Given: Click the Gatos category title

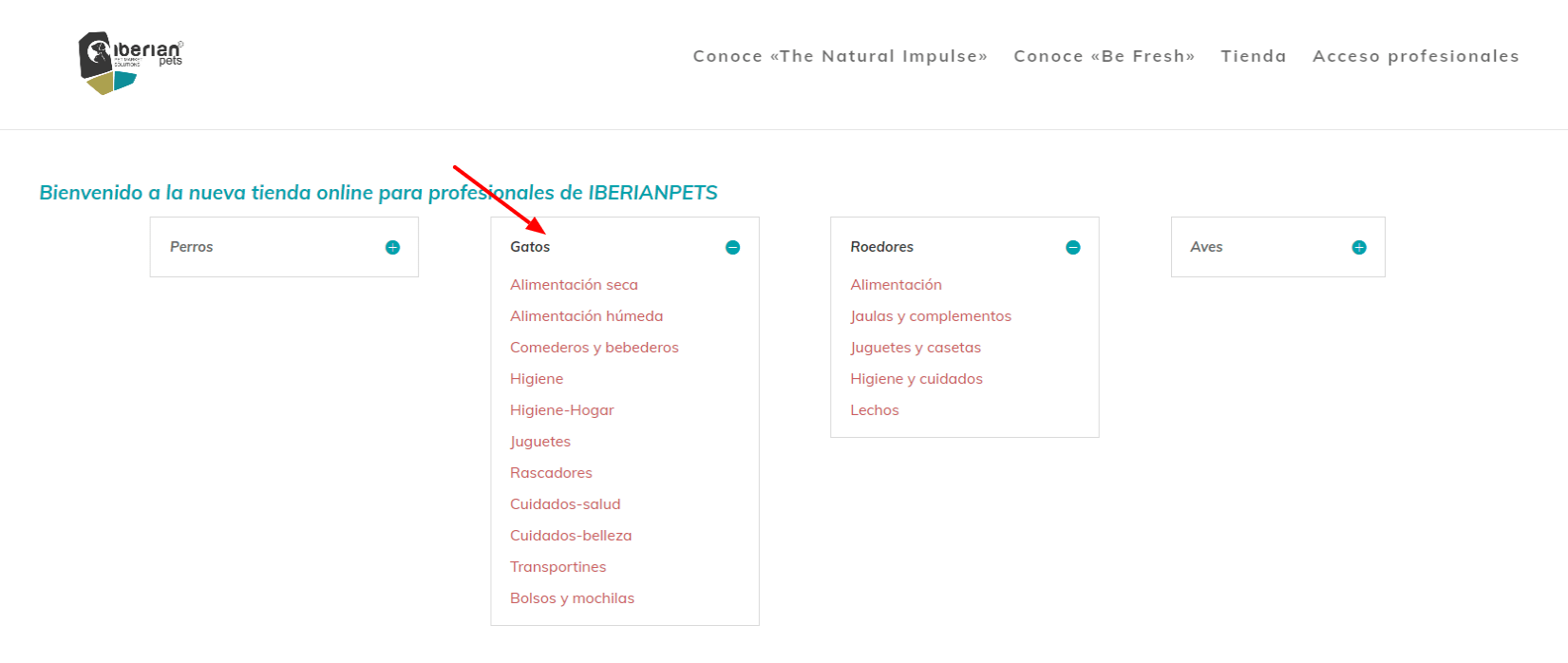Looking at the screenshot, I should (x=530, y=247).
